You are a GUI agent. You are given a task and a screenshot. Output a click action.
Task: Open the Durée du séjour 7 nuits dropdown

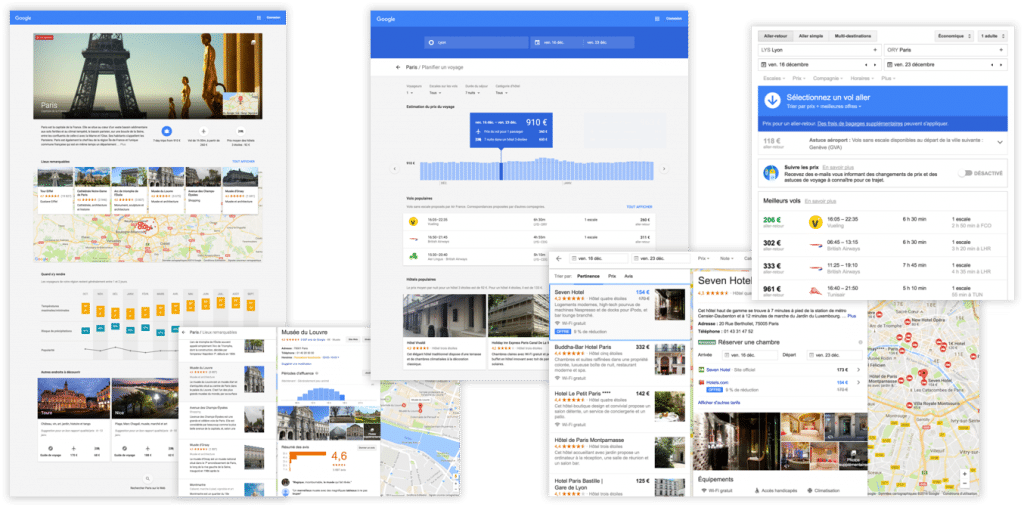pyautogui.click(x=474, y=93)
